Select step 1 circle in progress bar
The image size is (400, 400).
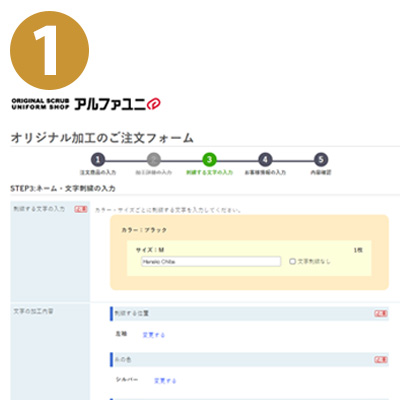(98, 160)
